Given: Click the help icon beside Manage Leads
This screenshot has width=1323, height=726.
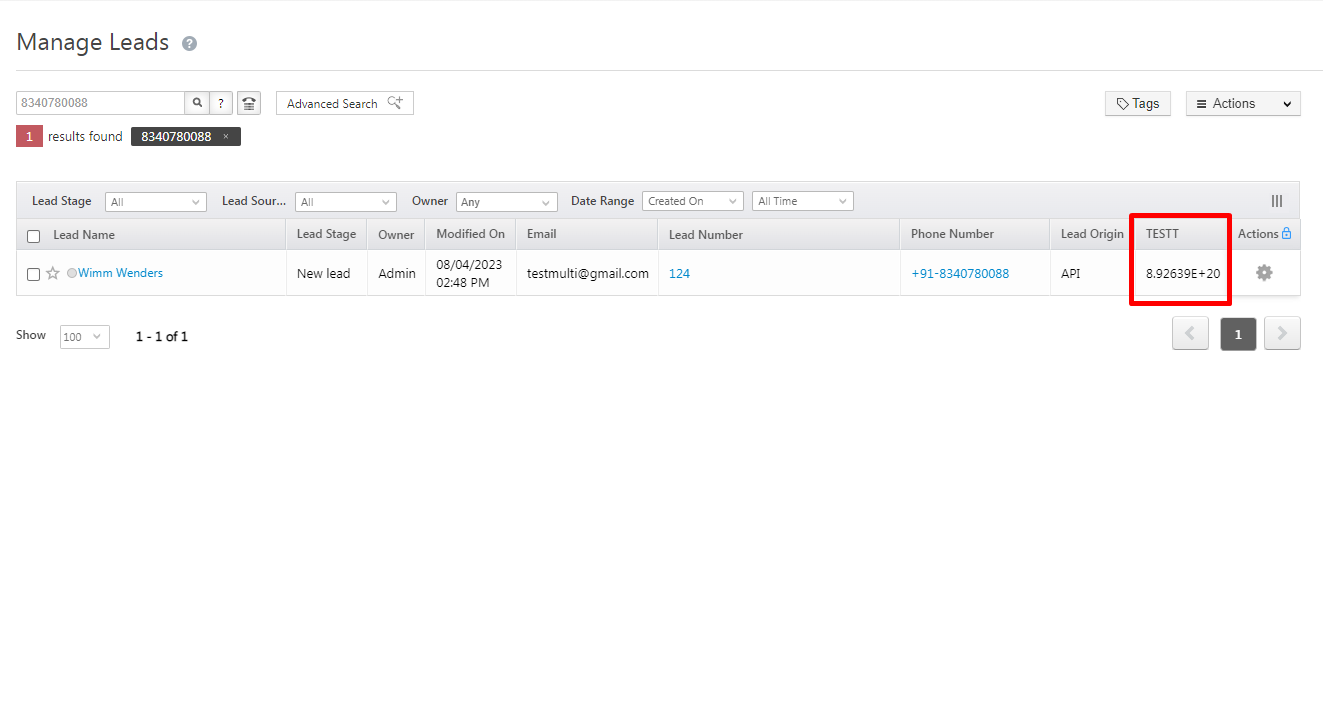Looking at the screenshot, I should pos(190,44).
